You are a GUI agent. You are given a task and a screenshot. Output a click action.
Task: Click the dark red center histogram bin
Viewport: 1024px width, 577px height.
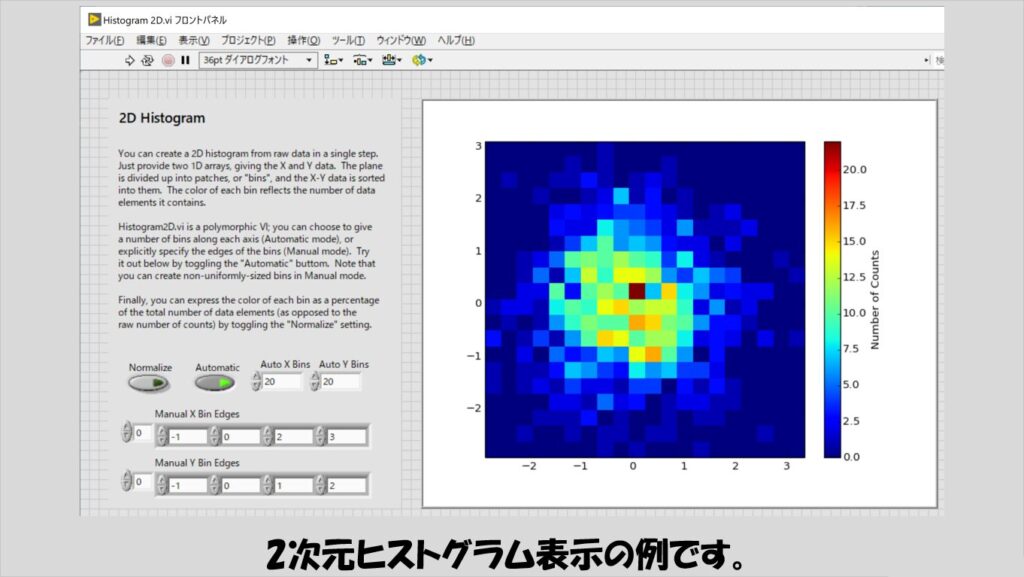click(636, 290)
